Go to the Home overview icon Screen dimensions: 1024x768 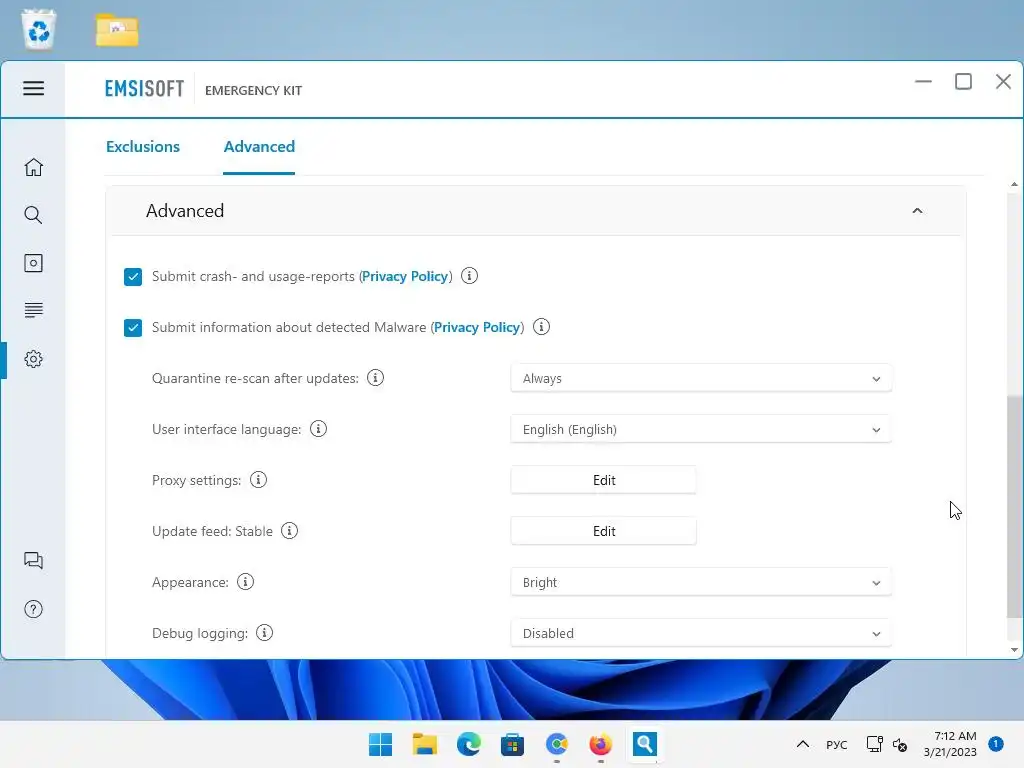(33, 167)
